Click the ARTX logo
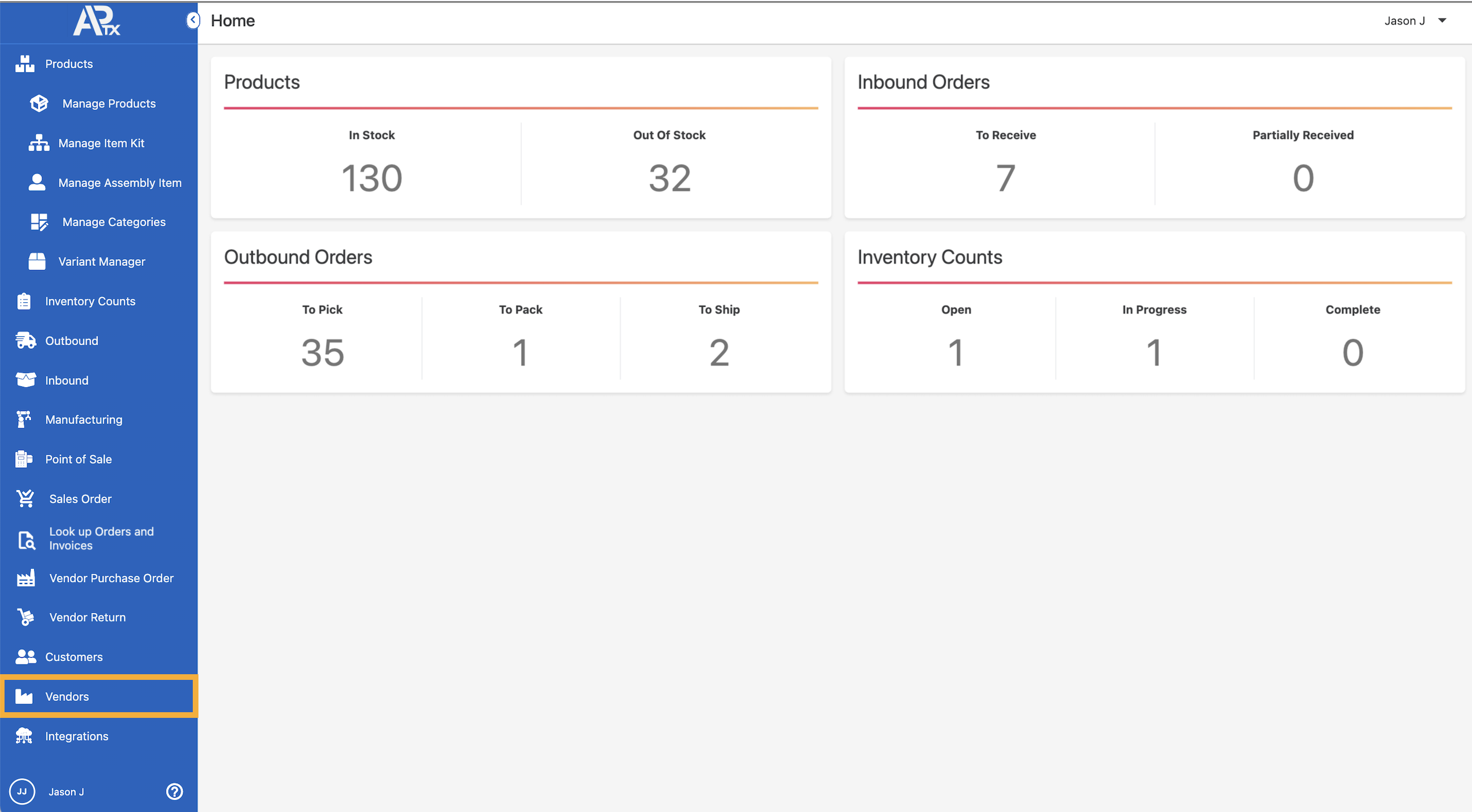The width and height of the screenshot is (1472, 812). click(96, 21)
